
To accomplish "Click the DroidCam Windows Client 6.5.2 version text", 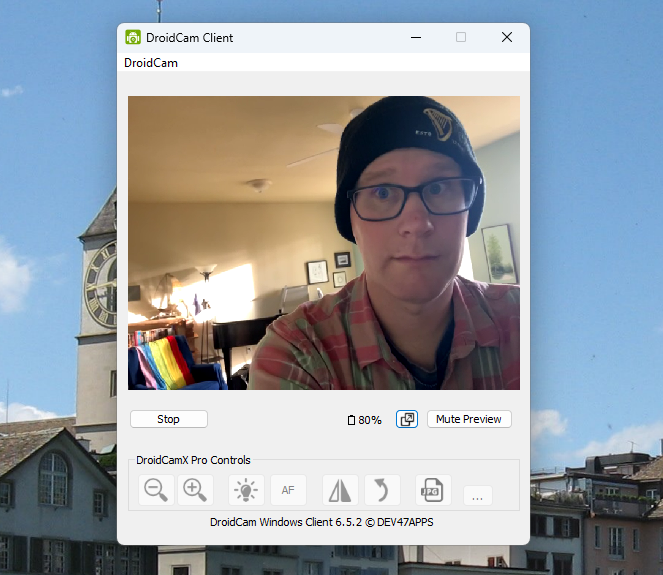I will tap(322, 522).
